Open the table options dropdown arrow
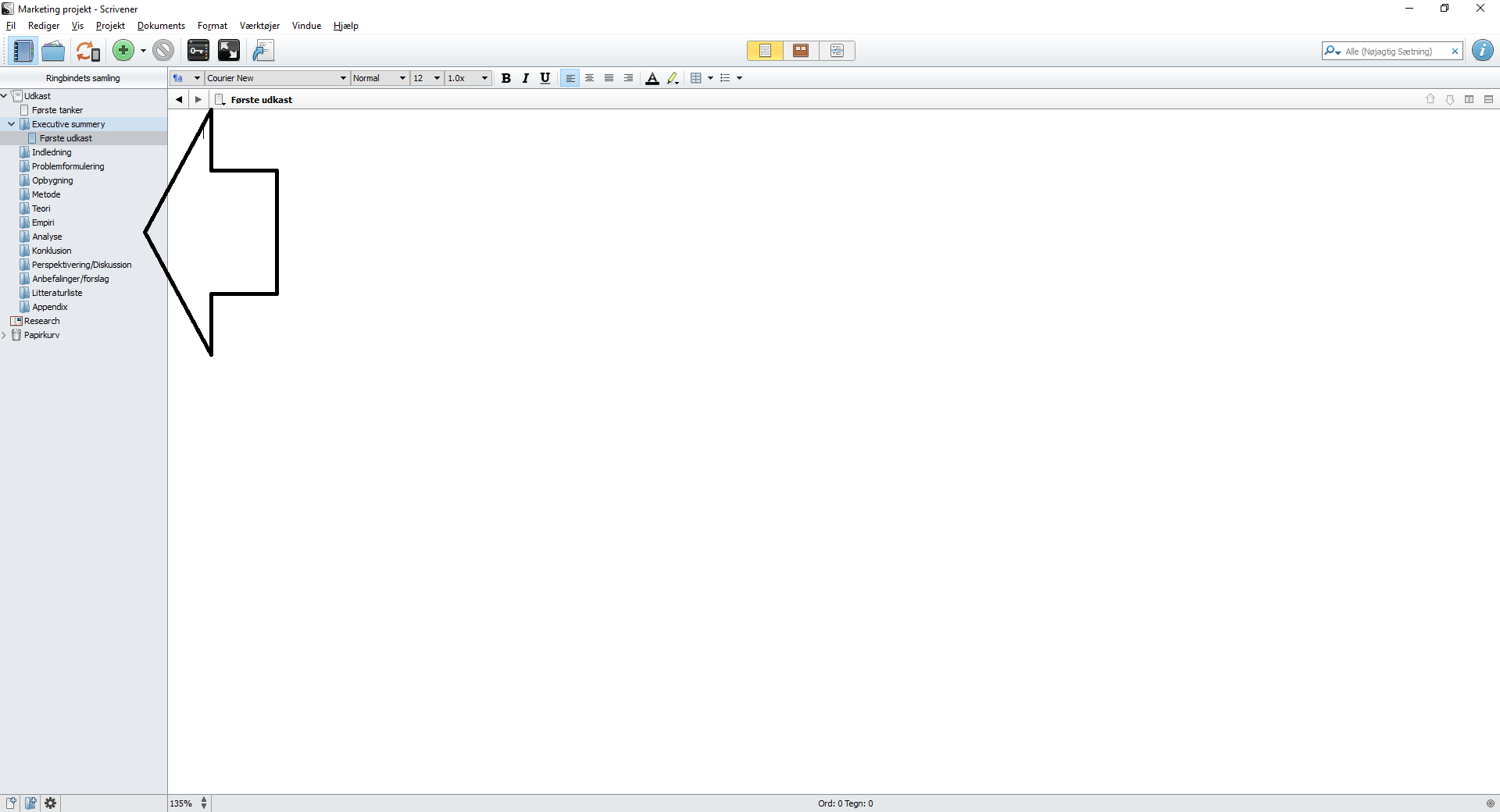 click(710, 78)
